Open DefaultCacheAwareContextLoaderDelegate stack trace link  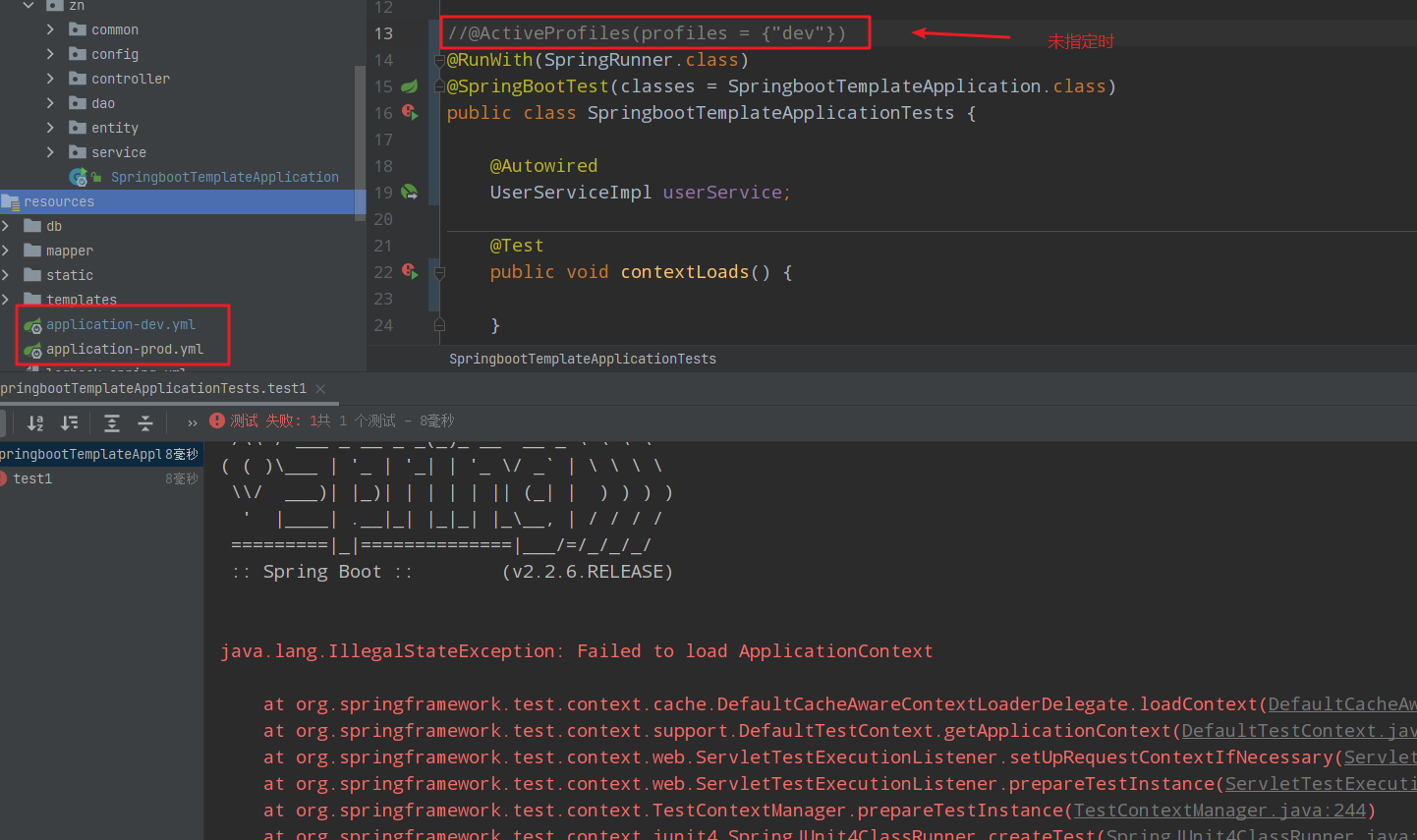1342,704
